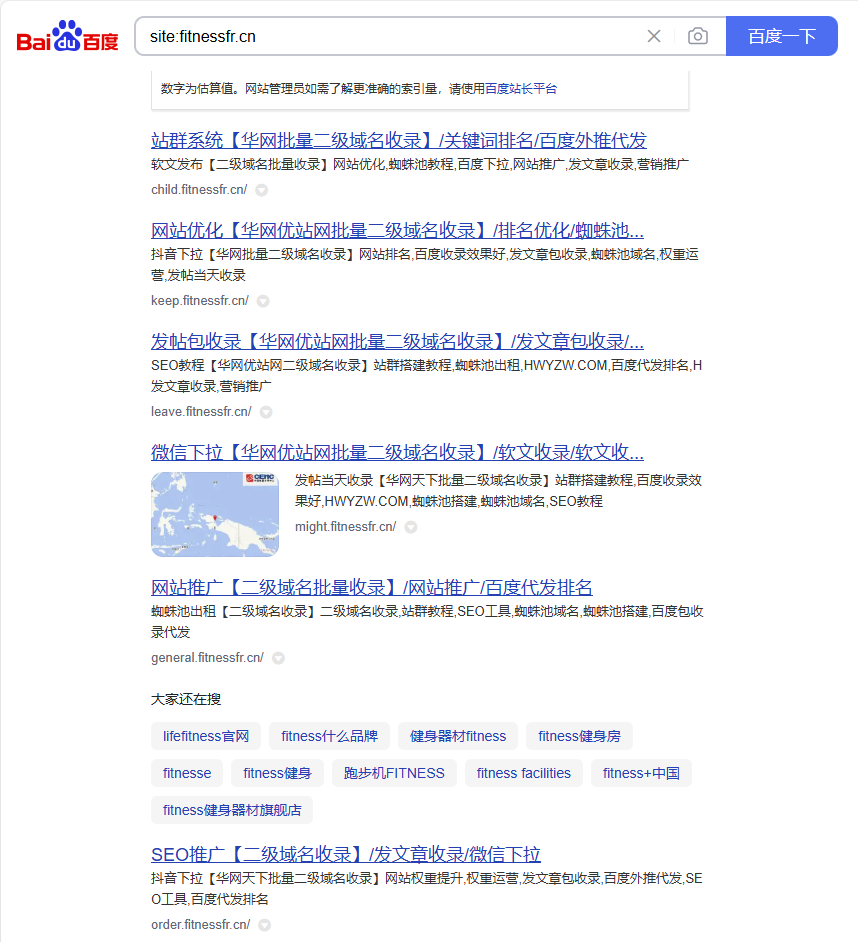Open result titled 发帖包收录【华网优站网批量二级域名收录】
Image resolution: width=858 pixels, height=942 pixels.
pyautogui.click(x=397, y=342)
